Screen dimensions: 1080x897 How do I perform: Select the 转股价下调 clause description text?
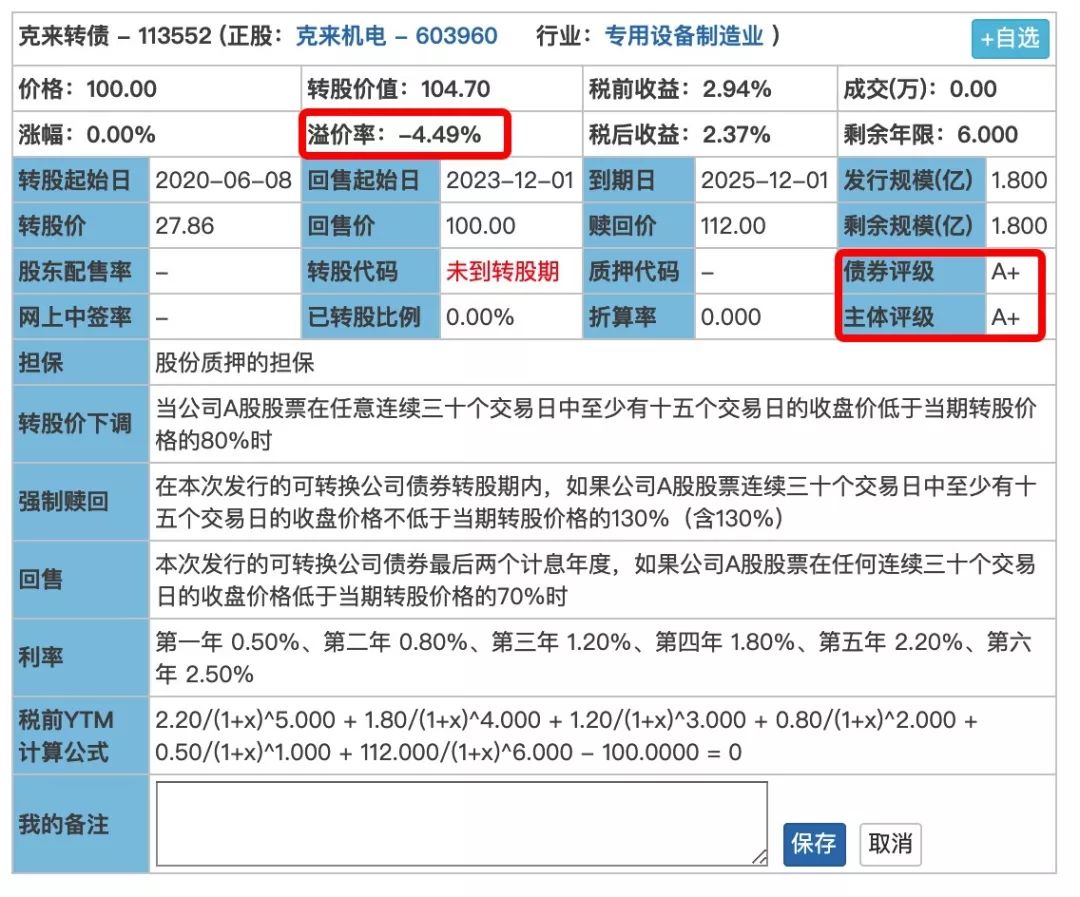coord(596,424)
